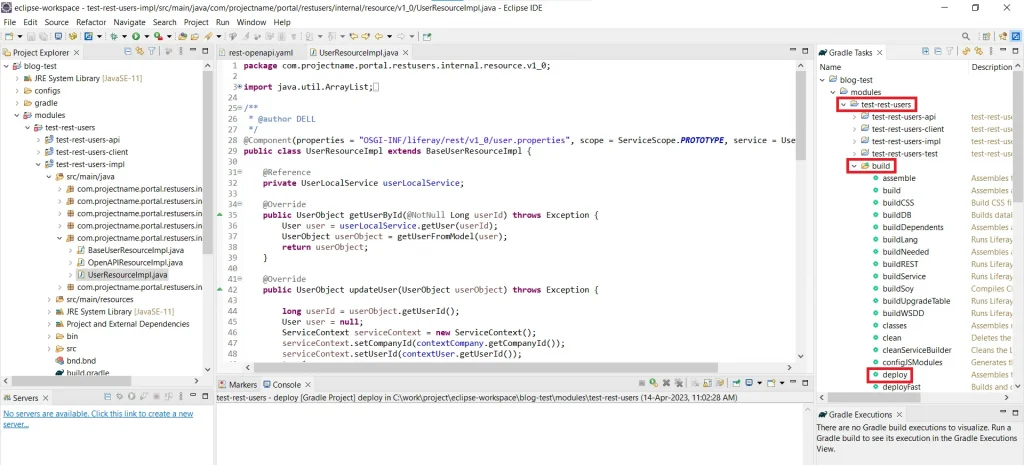
Task: Click Project Explorer vertical scrollbar
Action: [208, 163]
